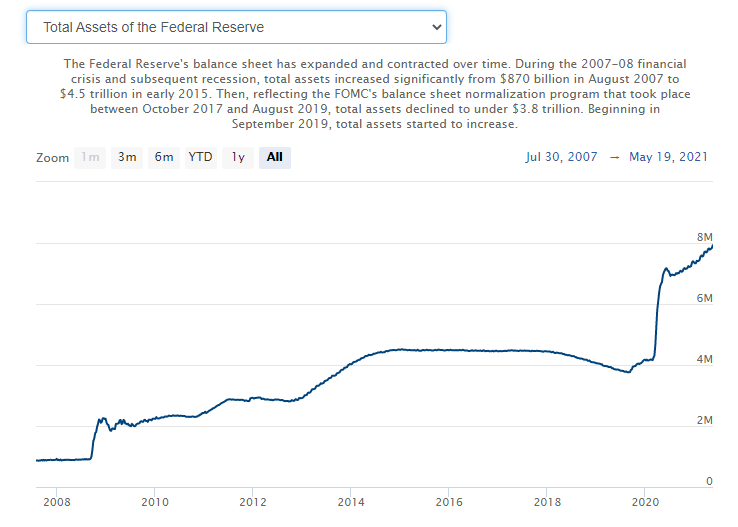The width and height of the screenshot is (738, 527).
Task: Edit the end date May 19, 2021
Action: [x=669, y=157]
